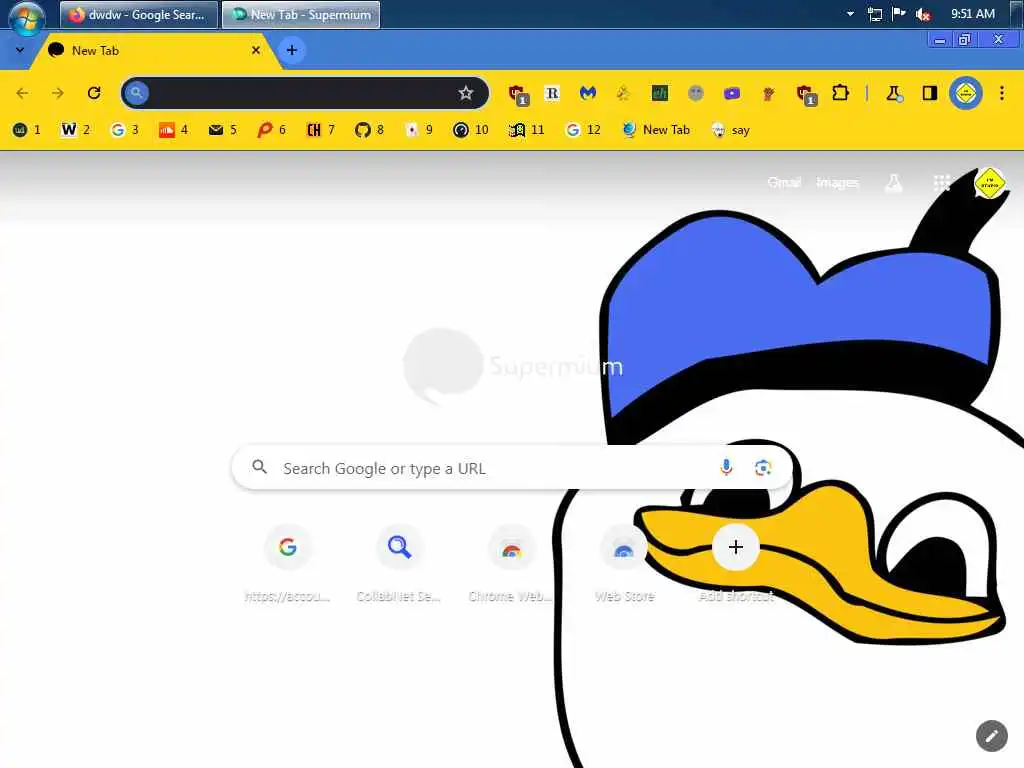Open the bookmark numbered 9

[x=419, y=130]
